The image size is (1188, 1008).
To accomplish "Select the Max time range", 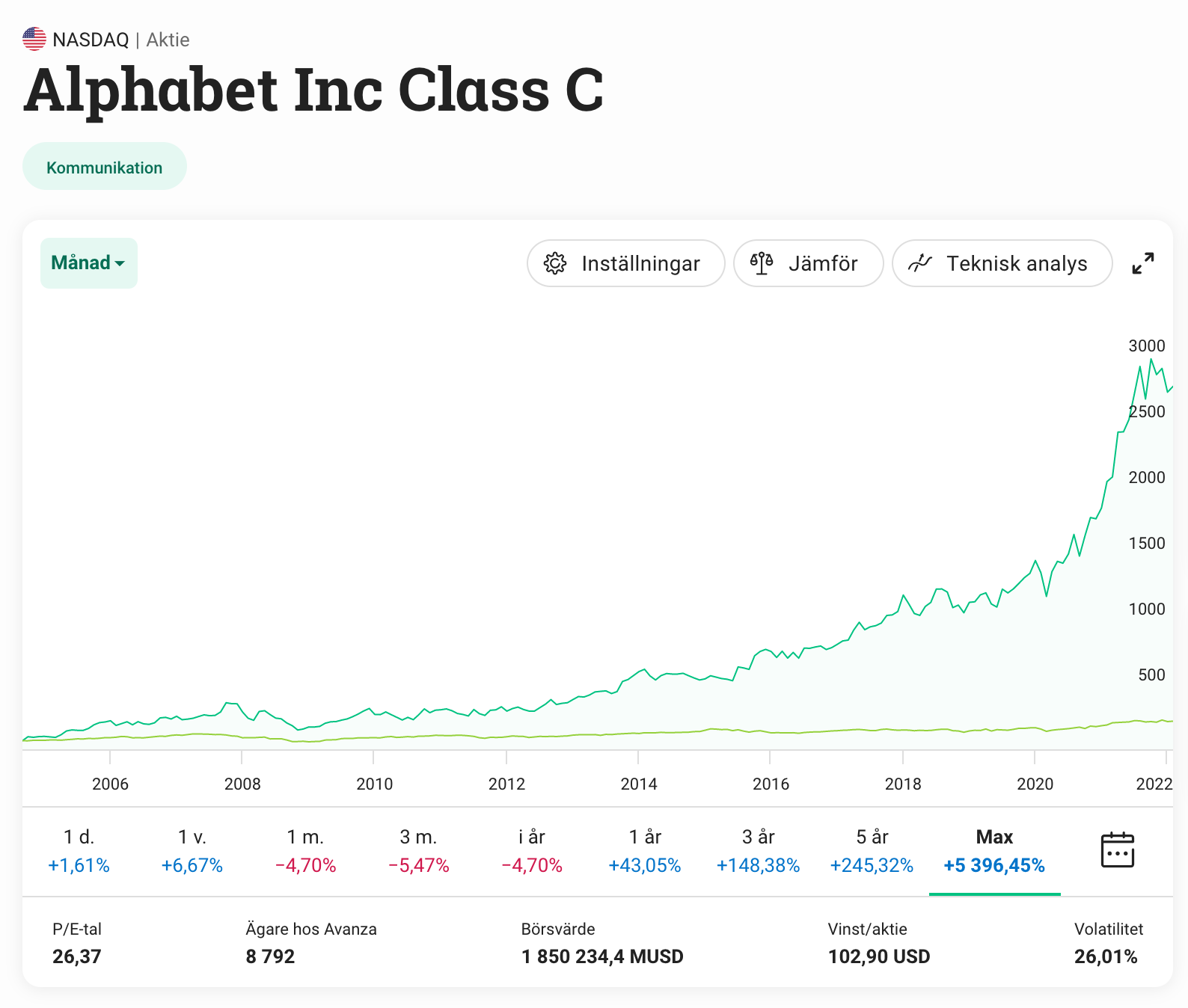I will click(994, 851).
